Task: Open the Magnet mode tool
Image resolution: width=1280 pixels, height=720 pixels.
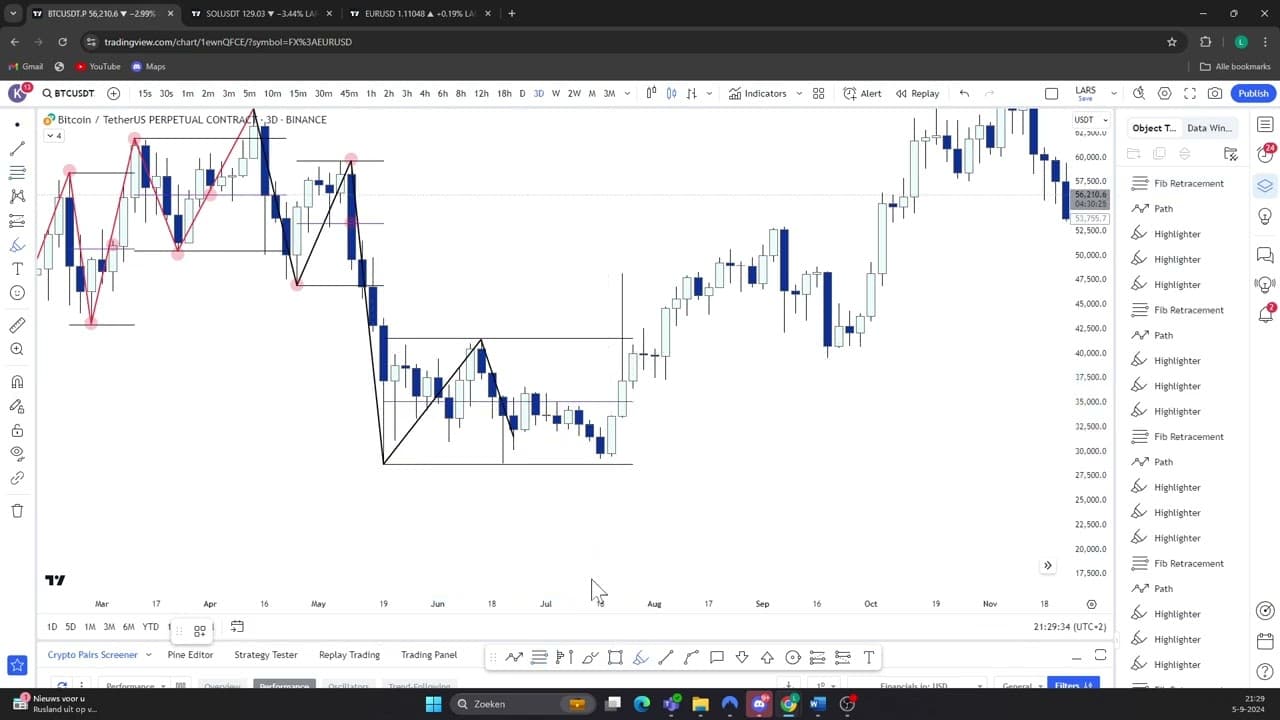Action: tap(17, 382)
